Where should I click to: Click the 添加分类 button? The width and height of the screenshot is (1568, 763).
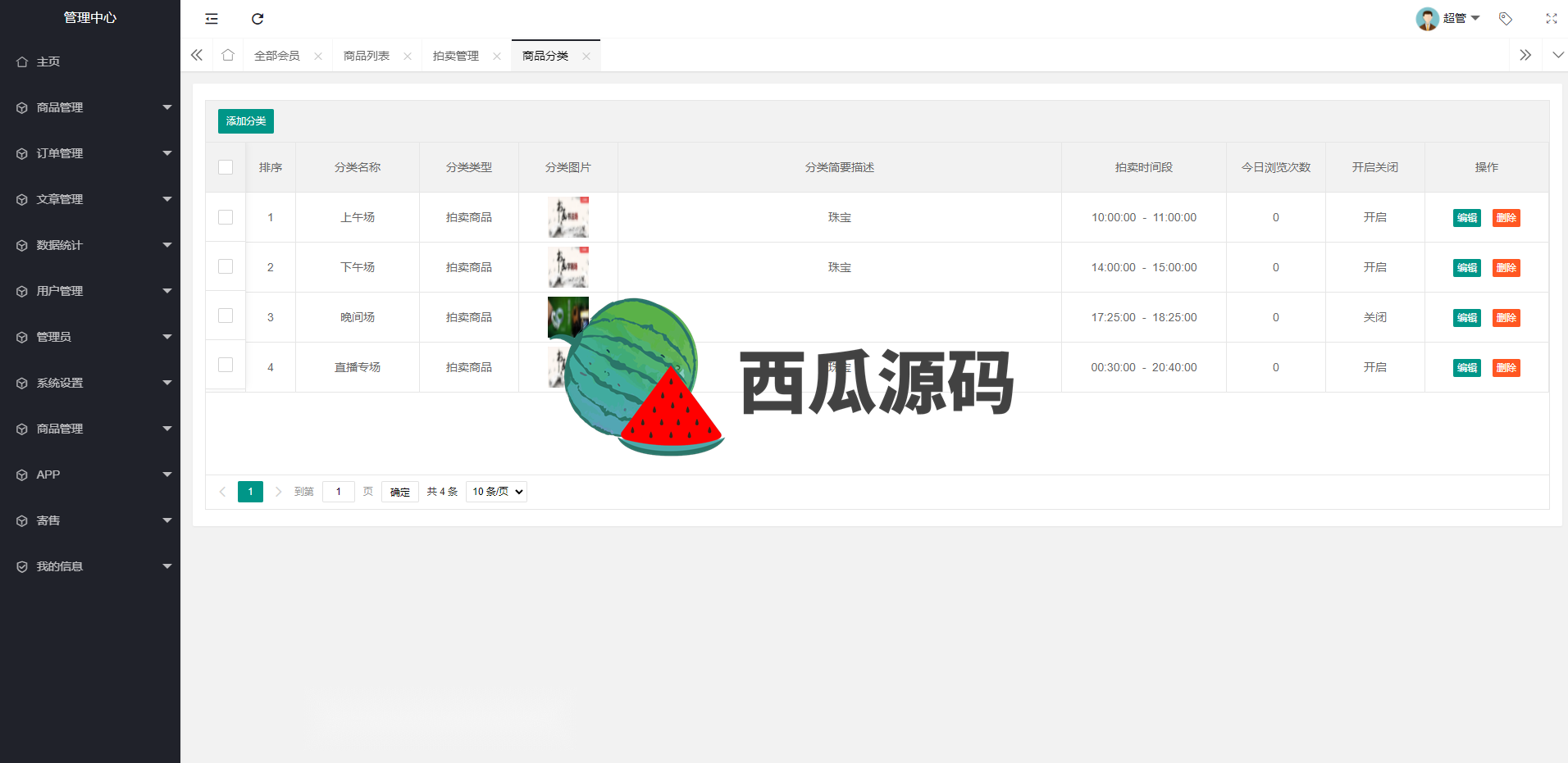click(246, 121)
